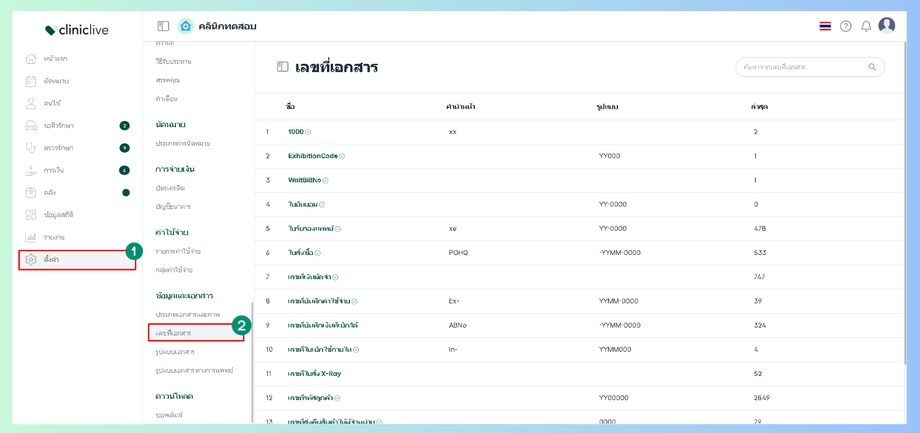Open the WaitBillNo document number
The width and height of the screenshot is (920, 433).
coord(305,180)
